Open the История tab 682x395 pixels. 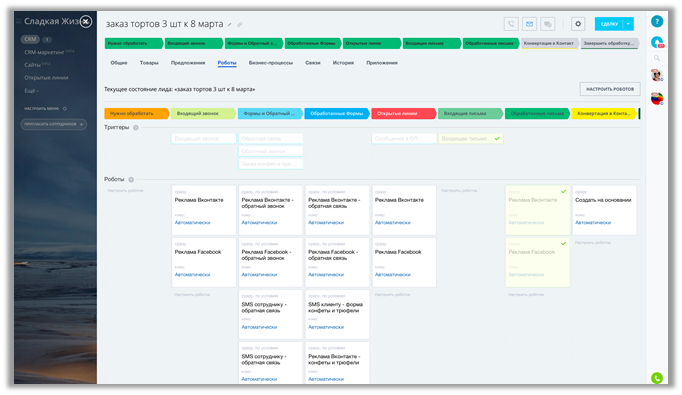(x=343, y=63)
